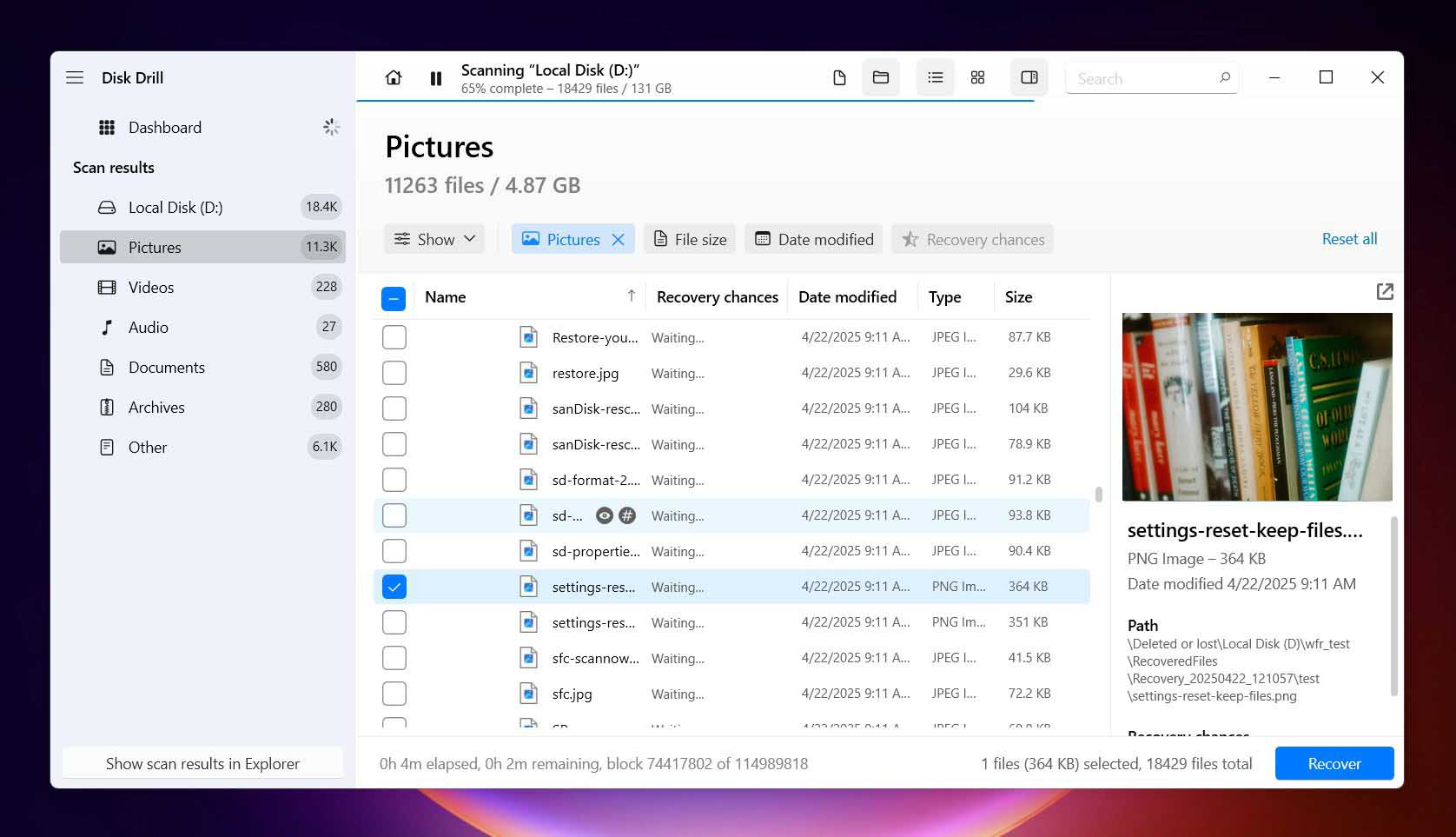This screenshot has height=837, width=1456.
Task: Check the sfc-scannow file checkbox
Action: (x=394, y=658)
